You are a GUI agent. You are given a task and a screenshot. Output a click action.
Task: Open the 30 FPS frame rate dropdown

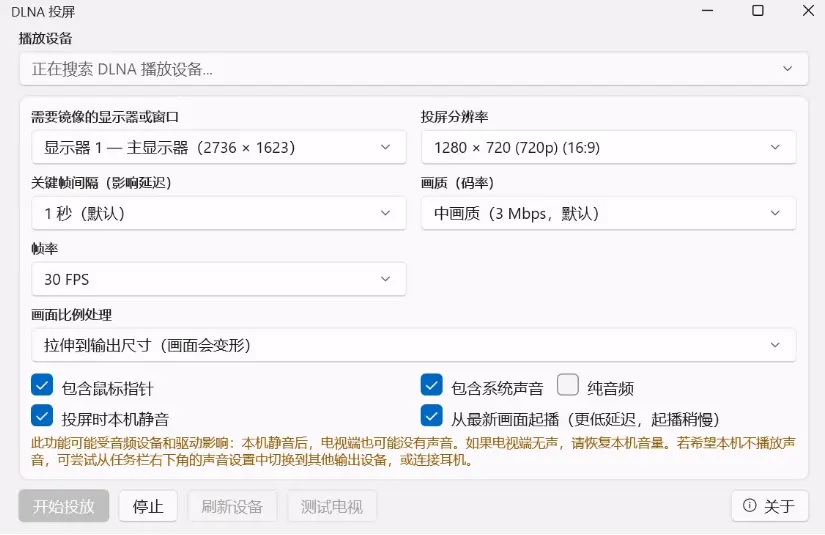coord(219,279)
